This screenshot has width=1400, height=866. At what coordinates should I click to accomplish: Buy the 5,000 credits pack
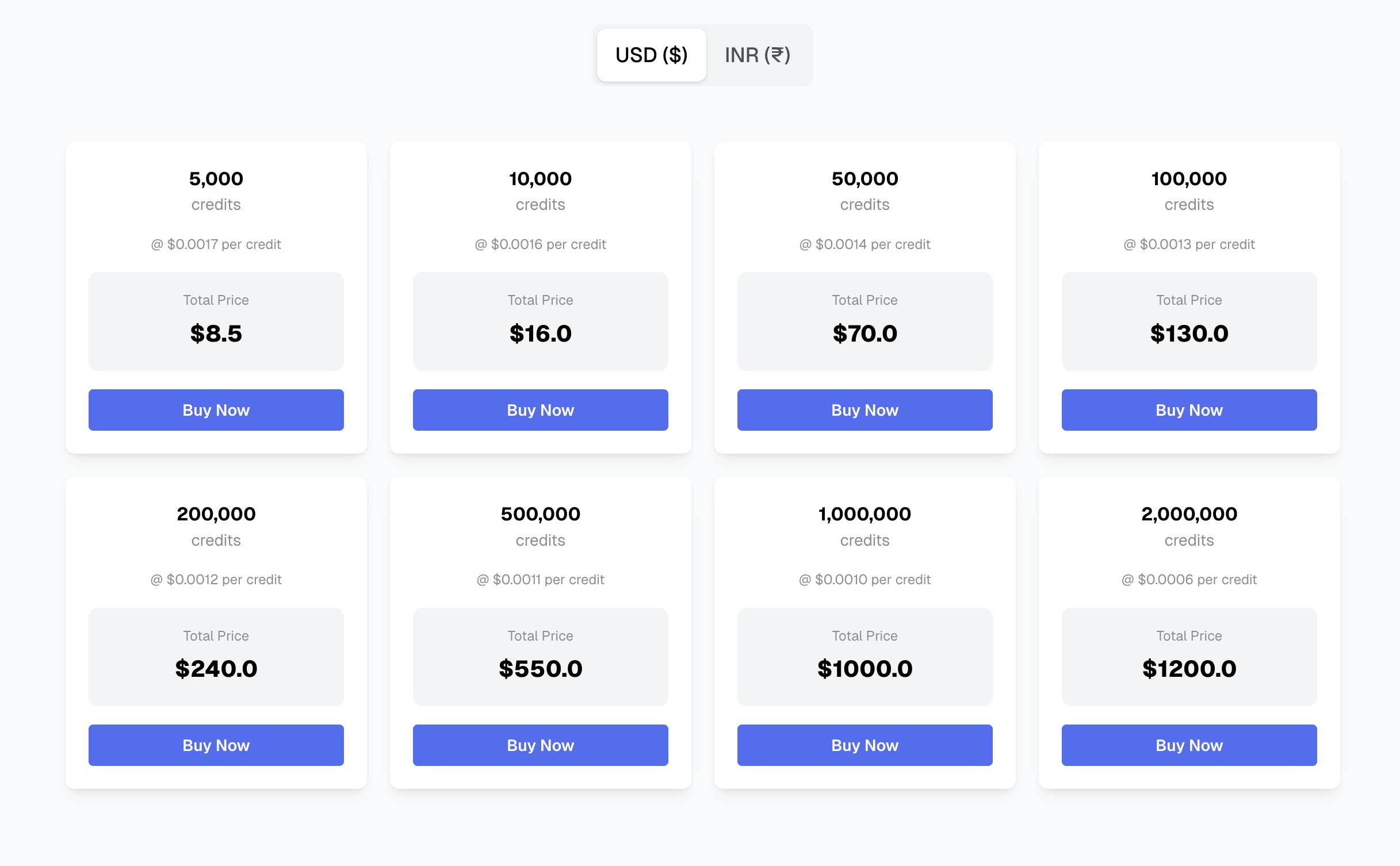pyautogui.click(x=216, y=410)
